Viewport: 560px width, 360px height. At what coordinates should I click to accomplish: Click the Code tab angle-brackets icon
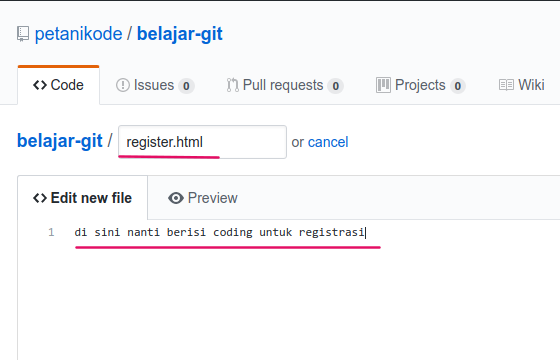point(40,85)
